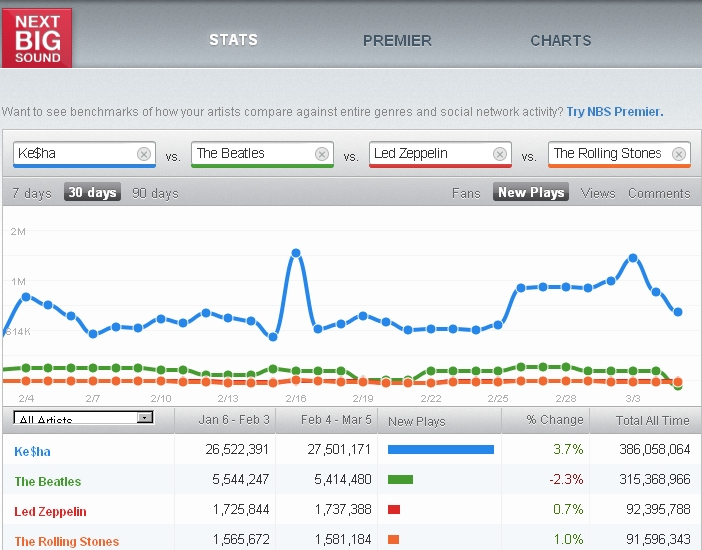Screen dimensions: 702x550
Task: Show the Comments metric
Action: pyautogui.click(x=659, y=193)
